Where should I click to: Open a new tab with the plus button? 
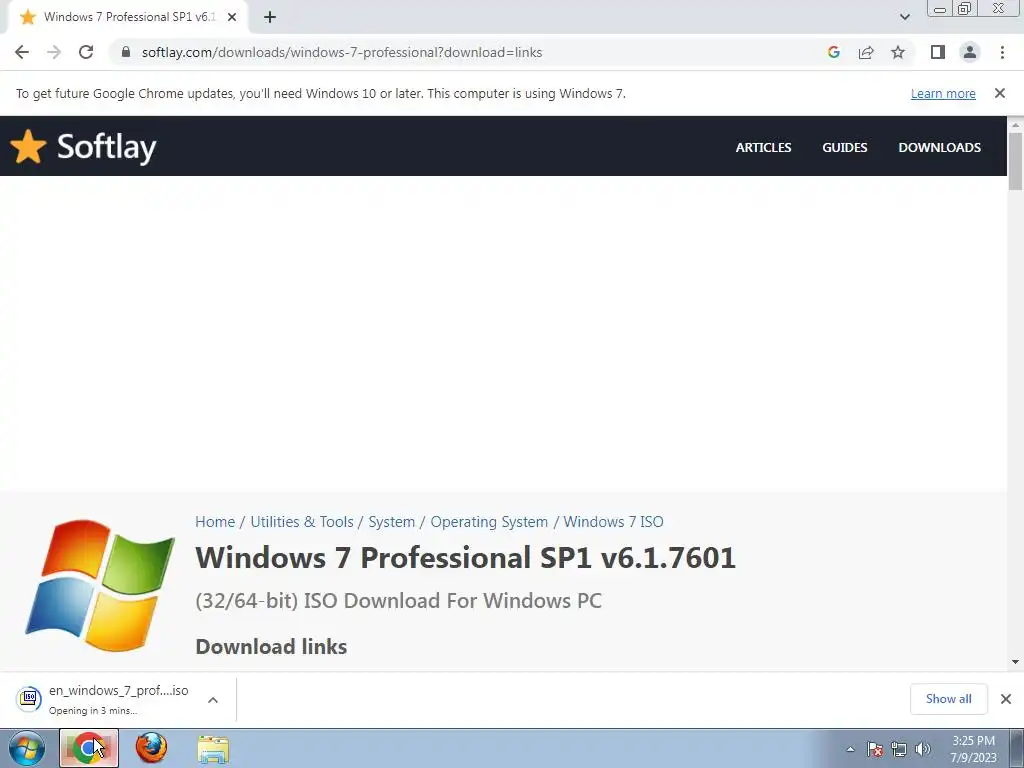[270, 17]
